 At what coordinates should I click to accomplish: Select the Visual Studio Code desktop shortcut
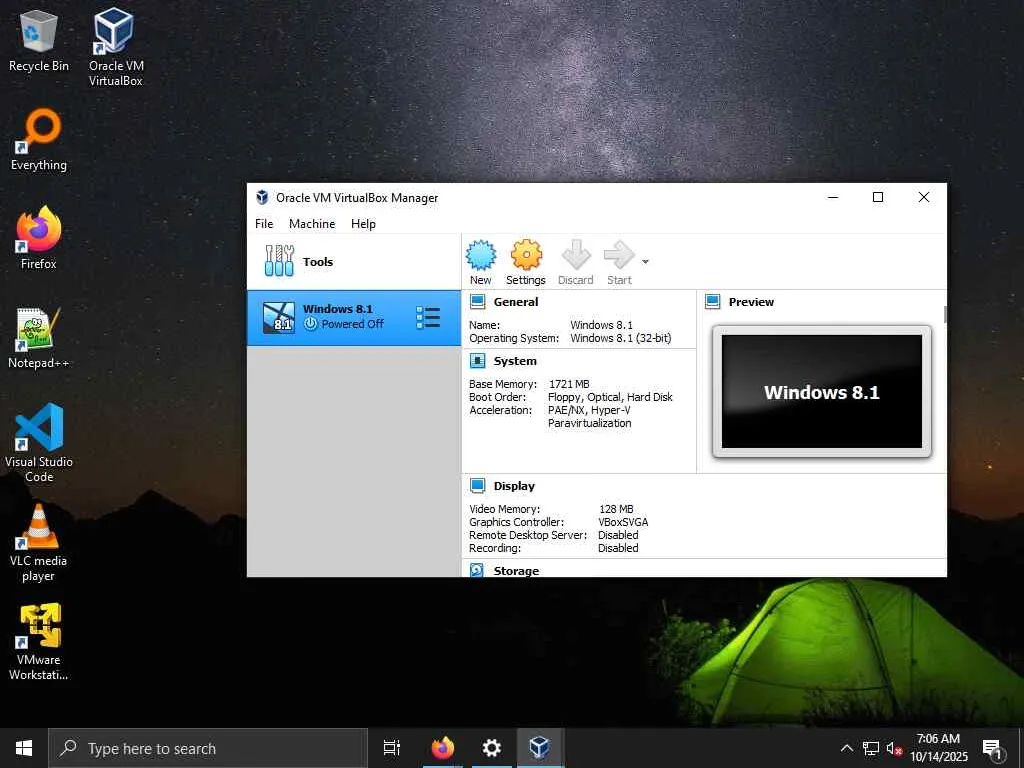coord(39,443)
